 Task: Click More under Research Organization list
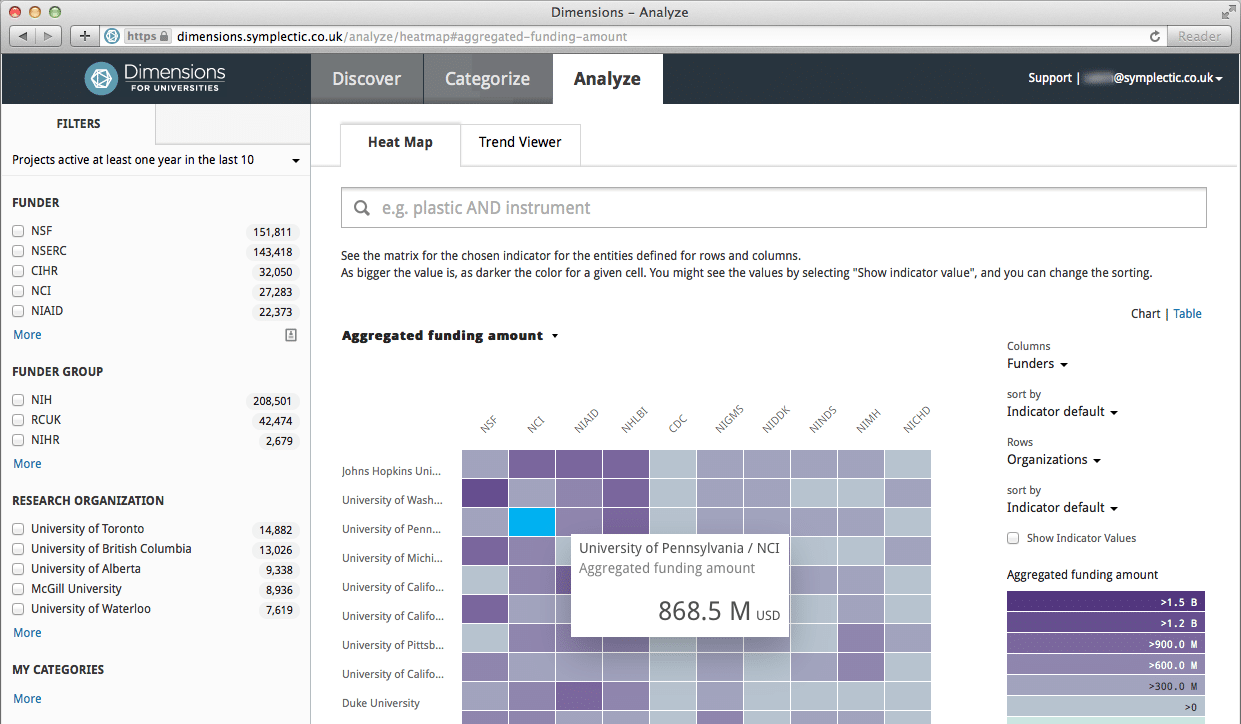[27, 633]
